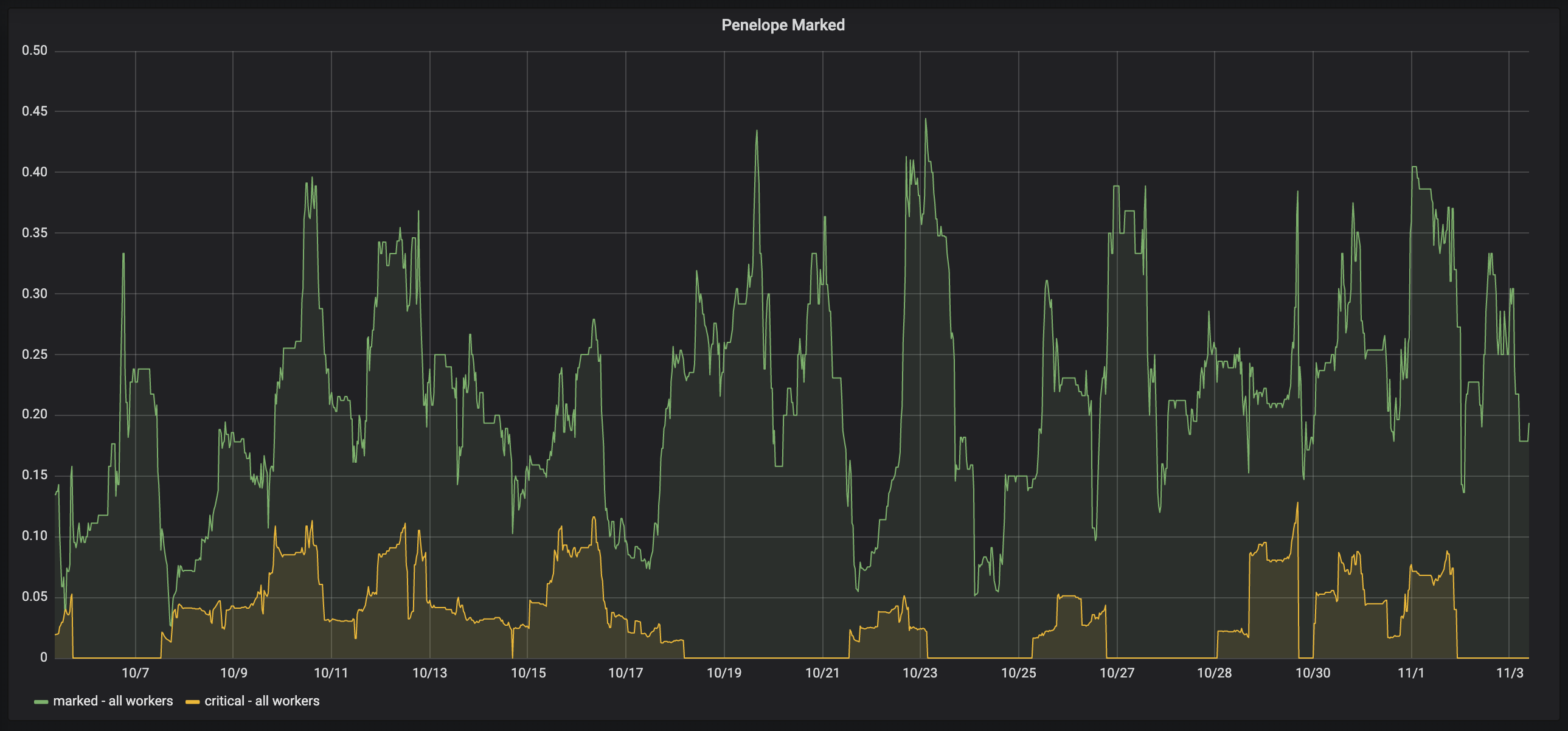Viewport: 1568px width, 731px height.
Task: Toggle the 'marked - all workers' legend series
Action: 113,701
